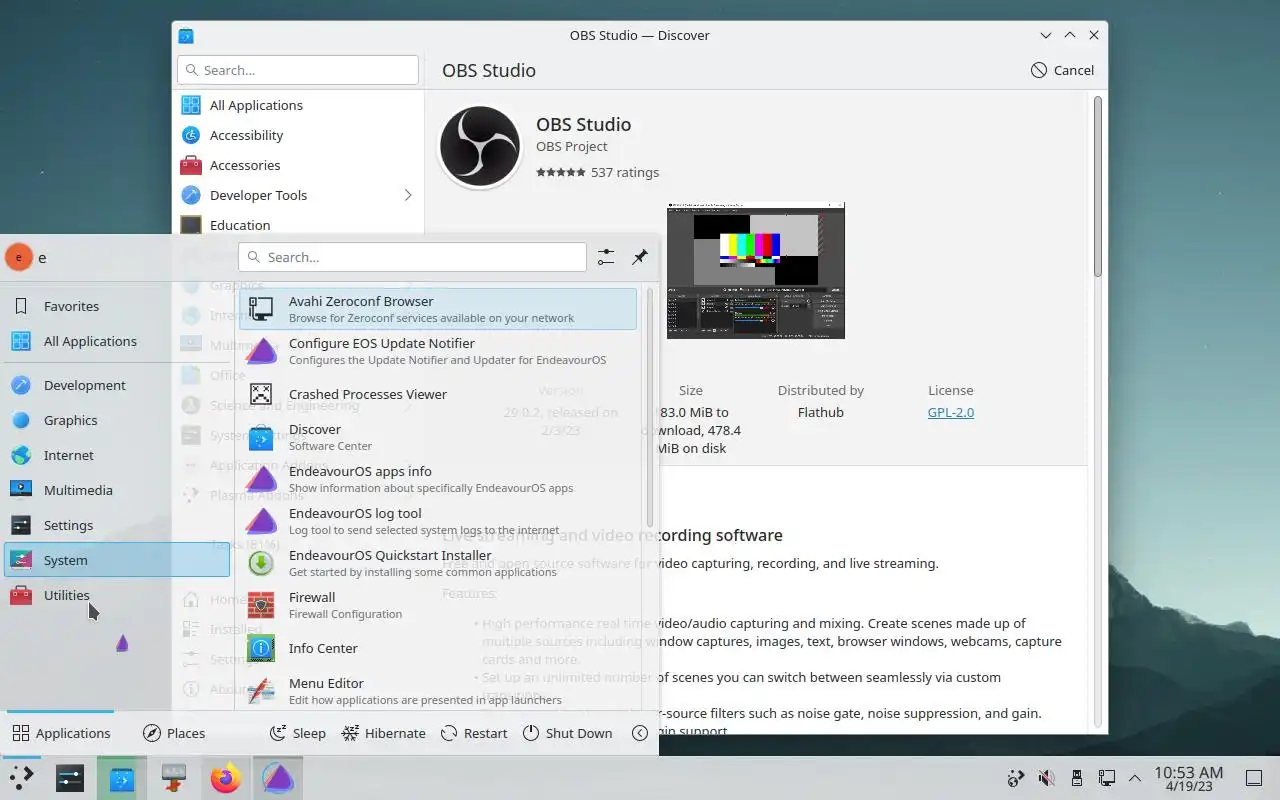Open System Settings from the taskbar
Viewport: 1280px width, 800px height.
click(70, 778)
